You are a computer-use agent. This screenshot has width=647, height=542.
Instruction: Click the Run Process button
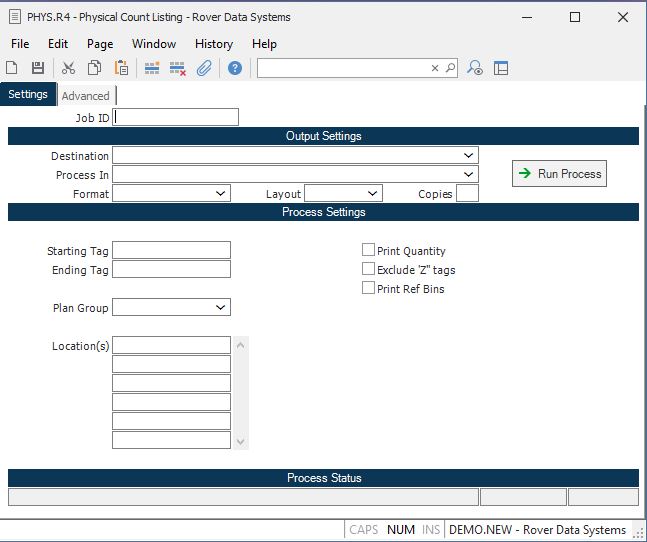click(559, 174)
